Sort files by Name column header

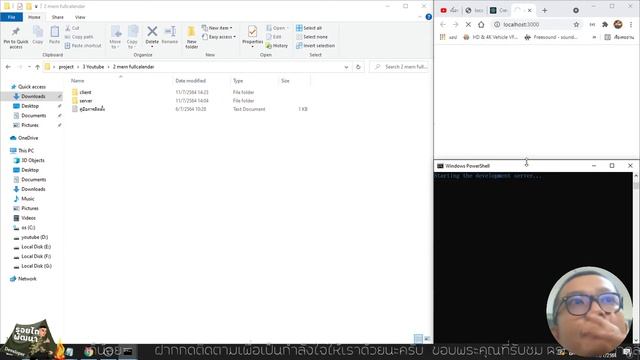pos(78,81)
